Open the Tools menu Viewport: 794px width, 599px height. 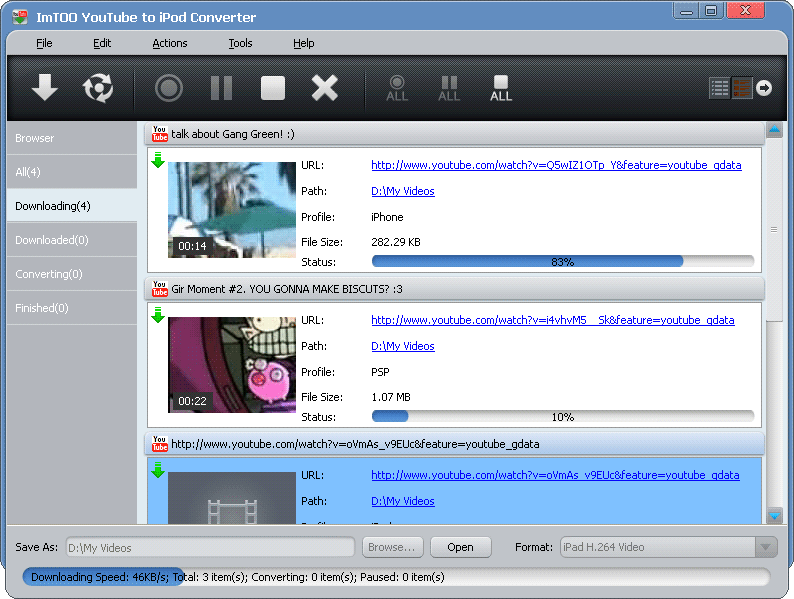click(x=240, y=43)
